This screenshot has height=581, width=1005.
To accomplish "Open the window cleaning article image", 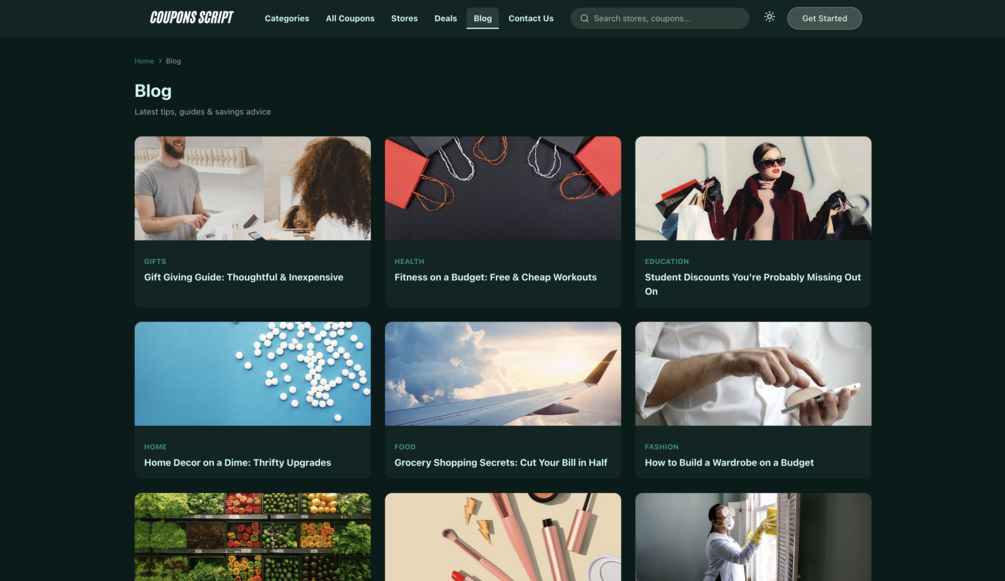I will (753, 537).
